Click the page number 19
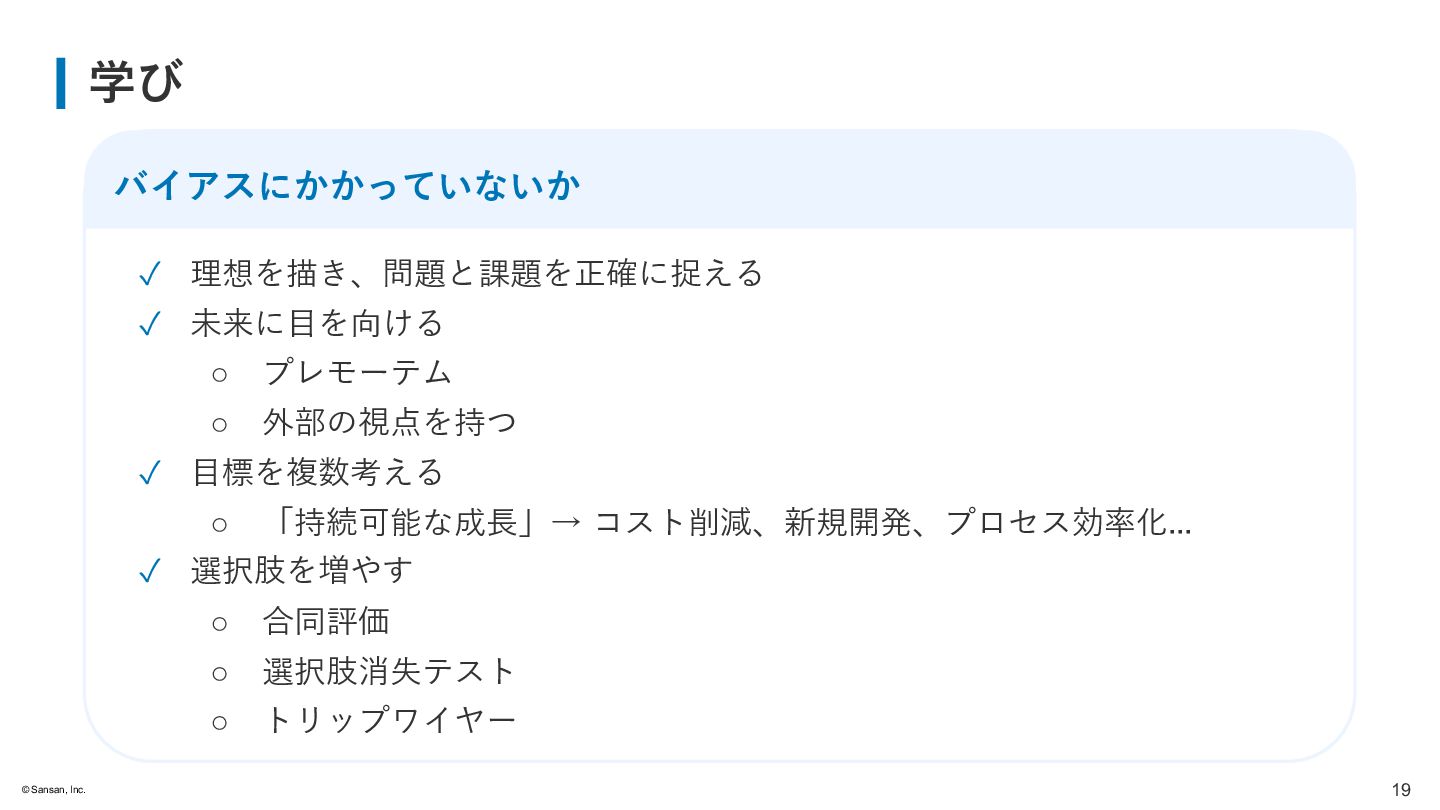1440x810 pixels. pyautogui.click(x=1401, y=789)
